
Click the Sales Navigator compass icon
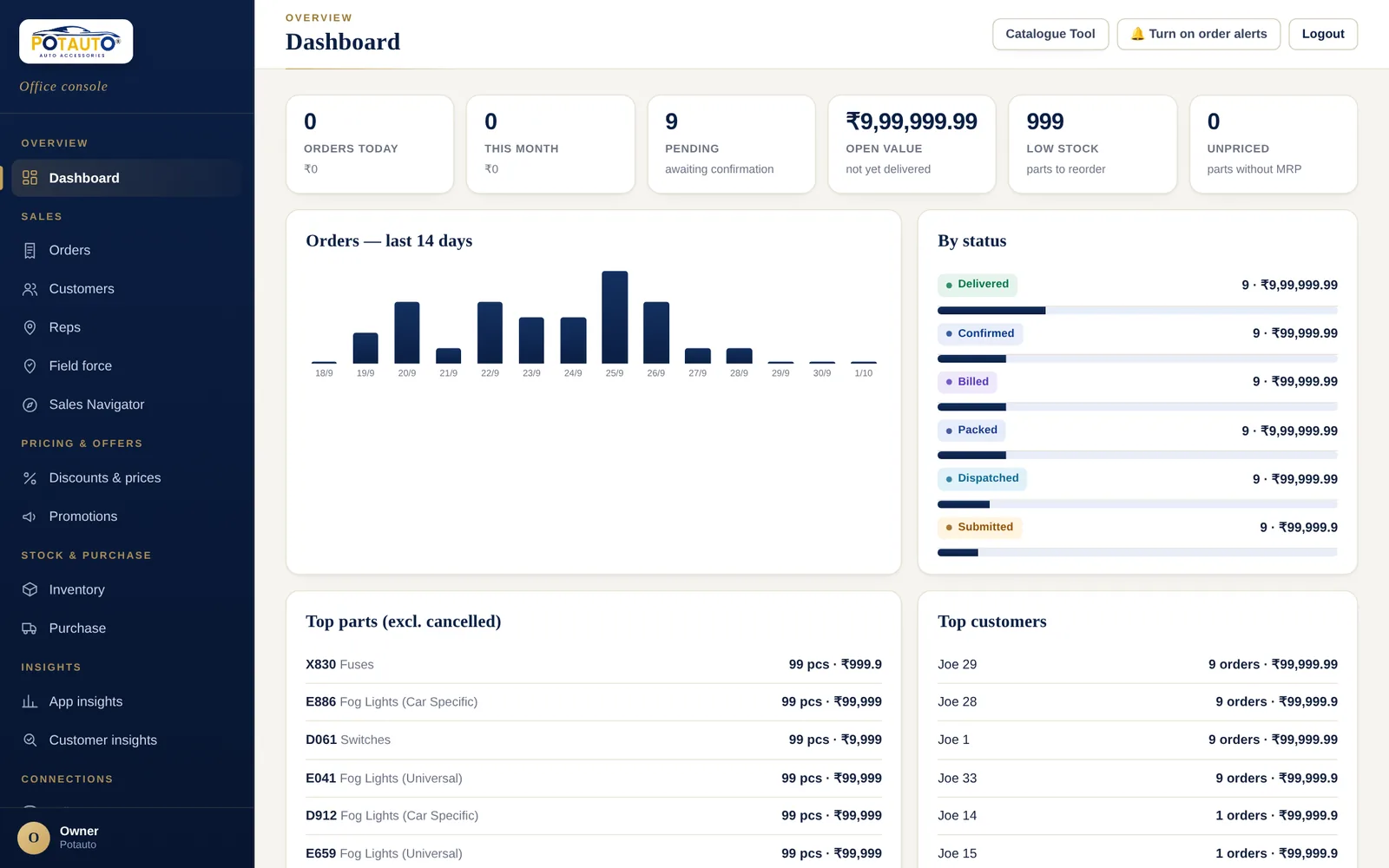coord(30,404)
